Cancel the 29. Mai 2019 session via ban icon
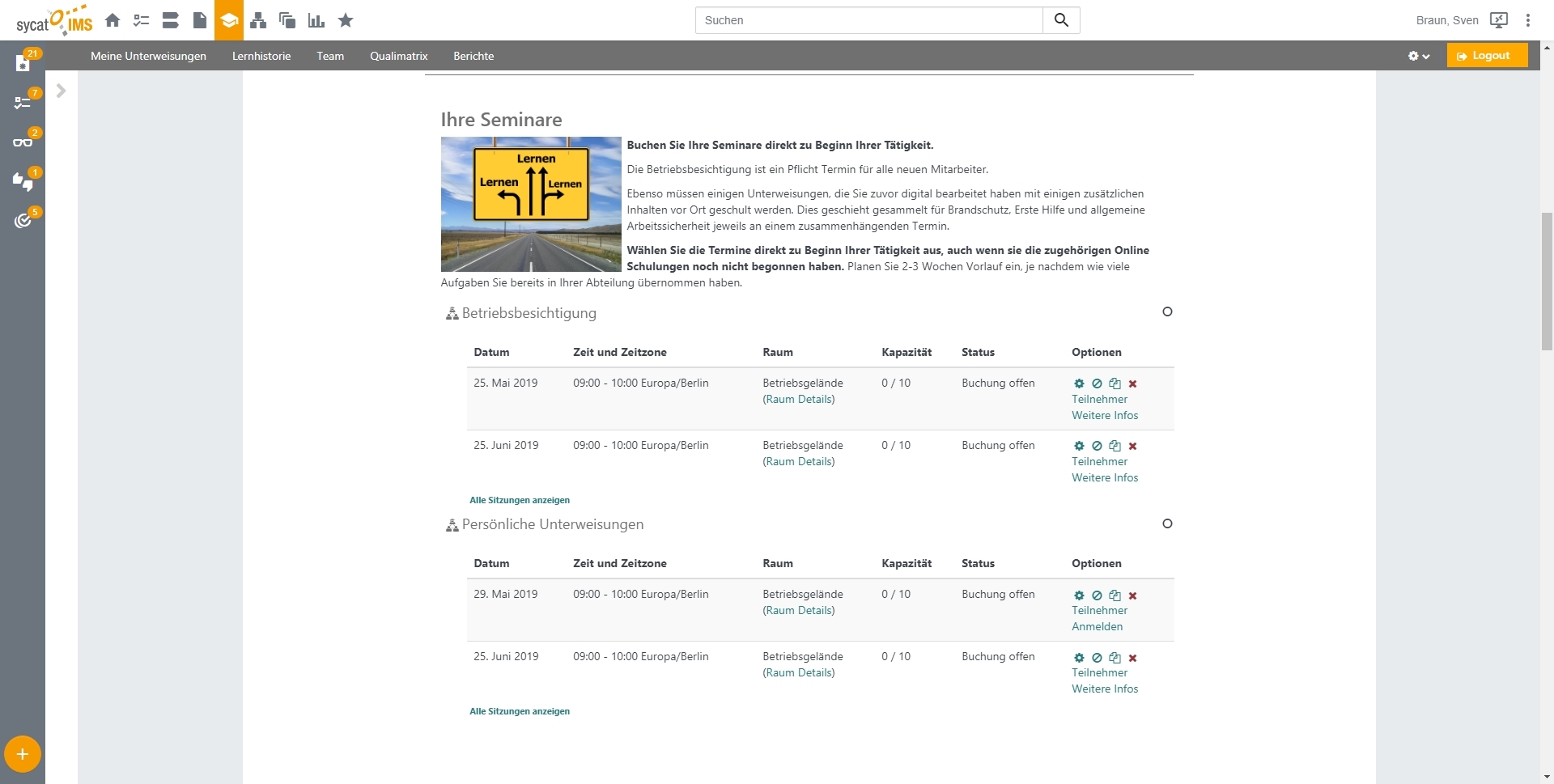 (x=1097, y=595)
